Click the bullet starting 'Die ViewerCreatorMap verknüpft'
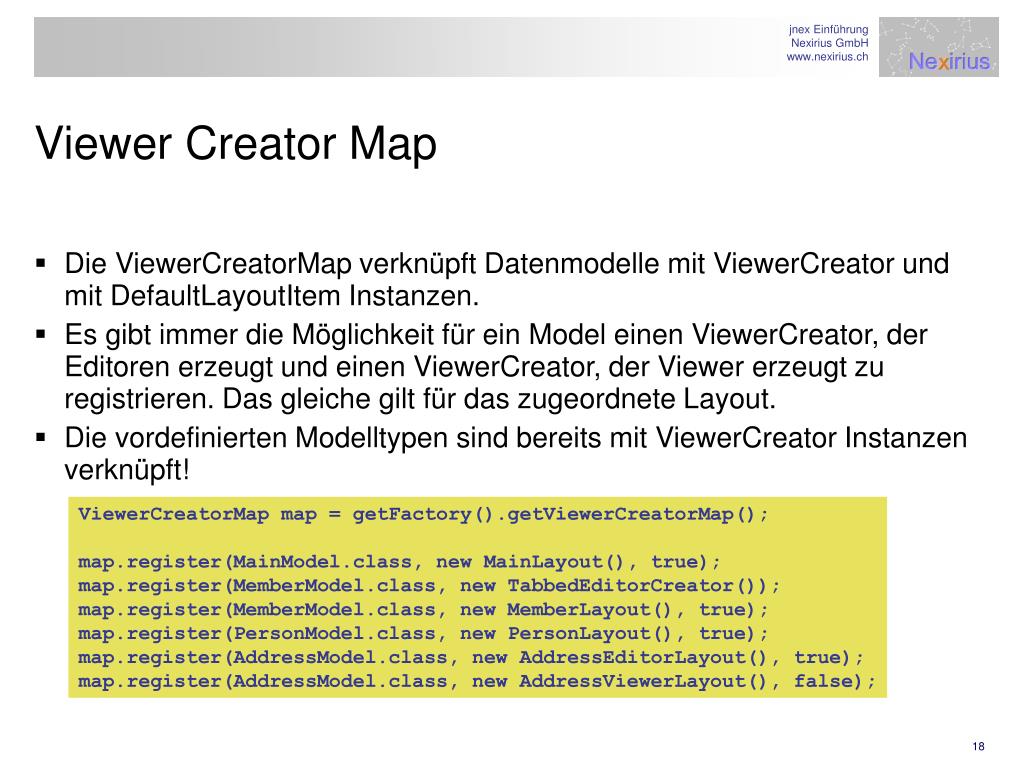The height and width of the screenshot is (768, 1024). point(506,280)
